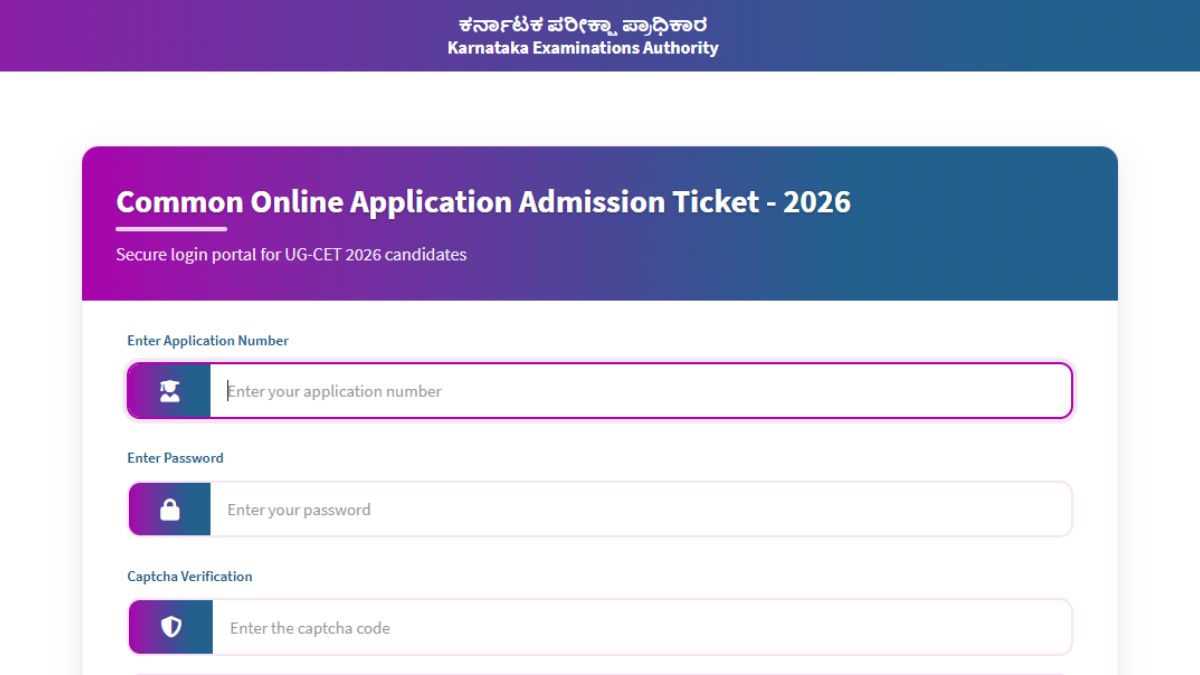Click the Common Online Application Admission Ticket heading
The image size is (1200, 675).
[x=484, y=202]
